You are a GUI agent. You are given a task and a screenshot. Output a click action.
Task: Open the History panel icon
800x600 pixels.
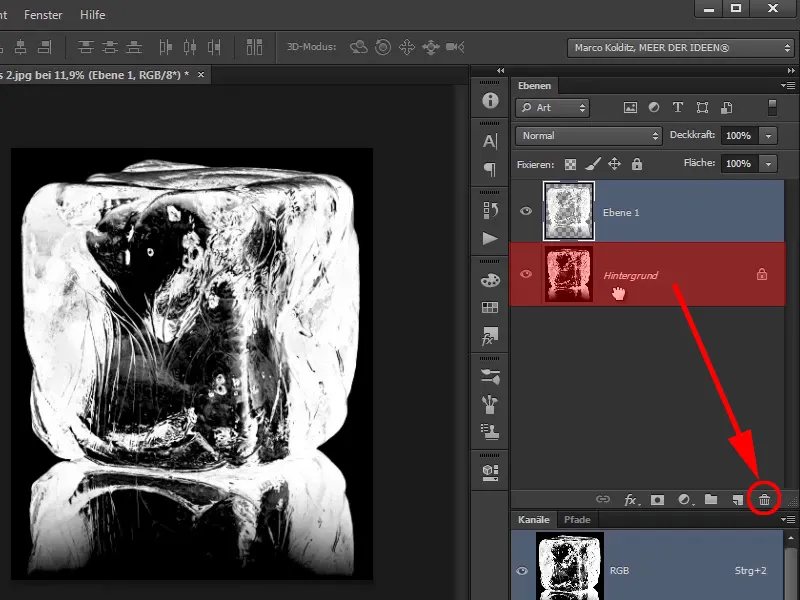490,210
